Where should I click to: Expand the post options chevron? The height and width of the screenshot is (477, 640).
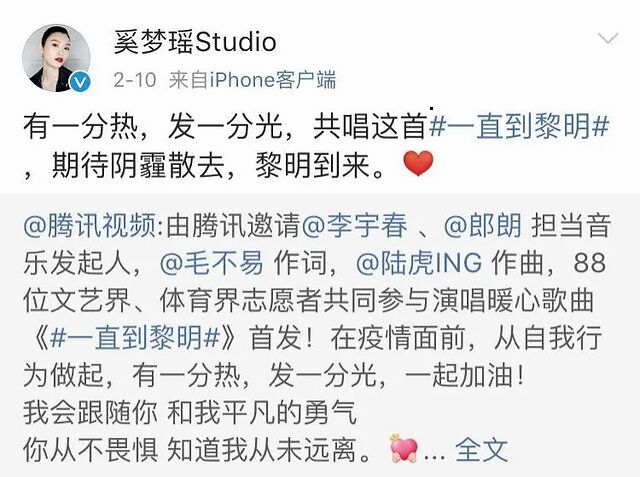coord(608,39)
